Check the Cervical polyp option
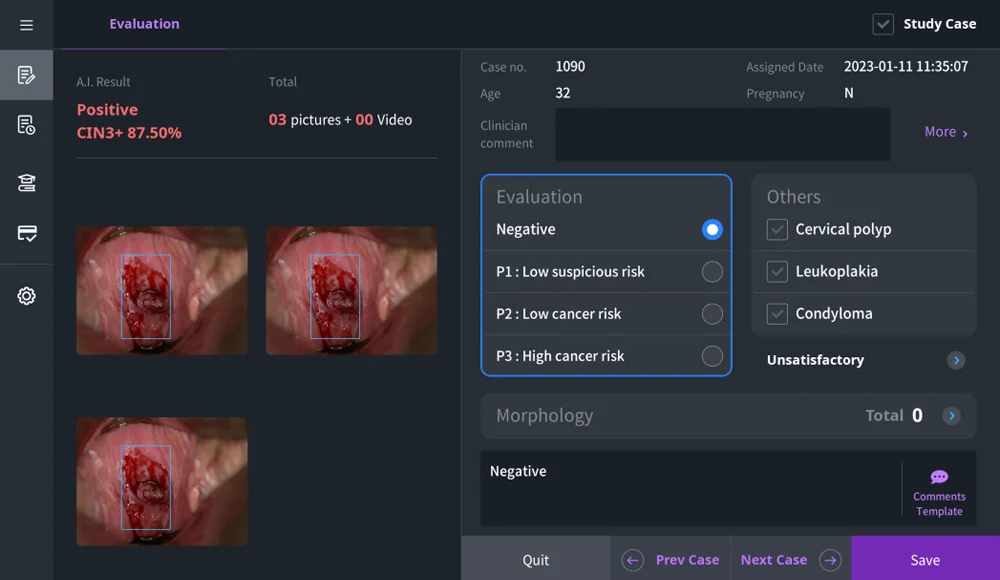The height and width of the screenshot is (580, 1000). click(x=777, y=230)
